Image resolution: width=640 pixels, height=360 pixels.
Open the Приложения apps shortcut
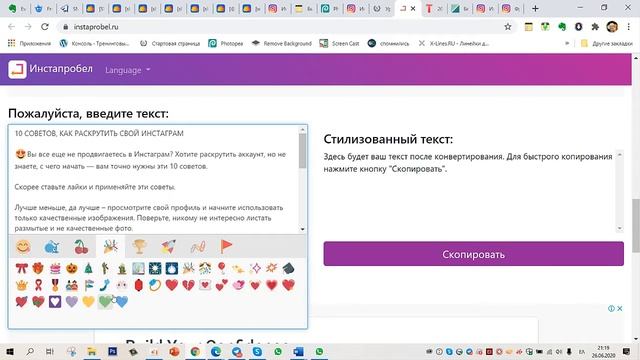point(29,43)
